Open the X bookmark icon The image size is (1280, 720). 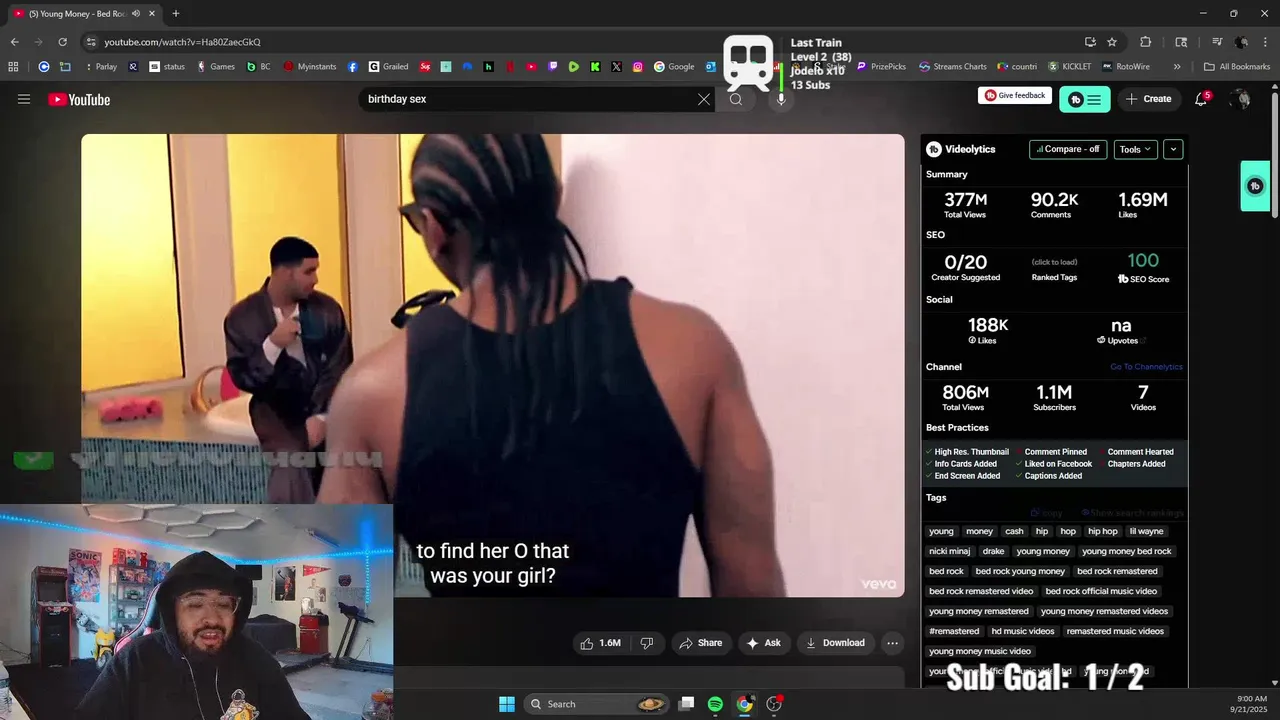click(x=616, y=67)
